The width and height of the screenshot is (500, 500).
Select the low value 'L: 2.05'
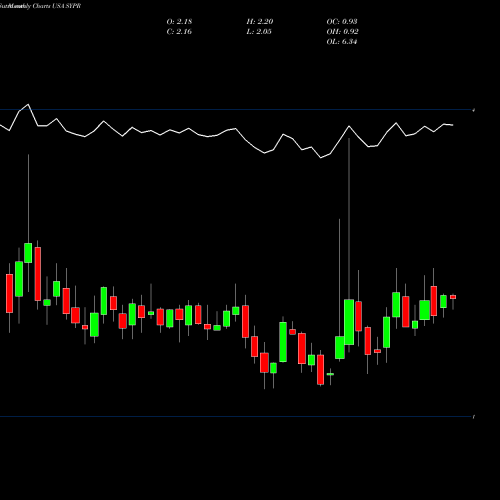[259, 32]
